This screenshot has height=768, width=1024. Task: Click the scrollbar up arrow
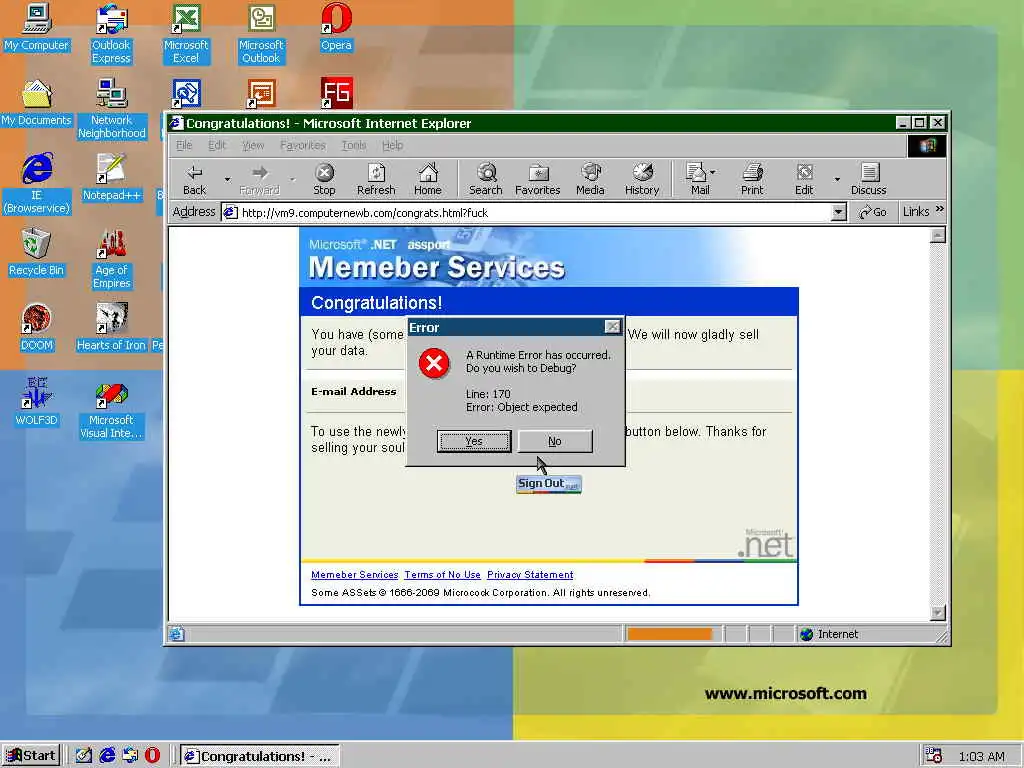click(938, 235)
